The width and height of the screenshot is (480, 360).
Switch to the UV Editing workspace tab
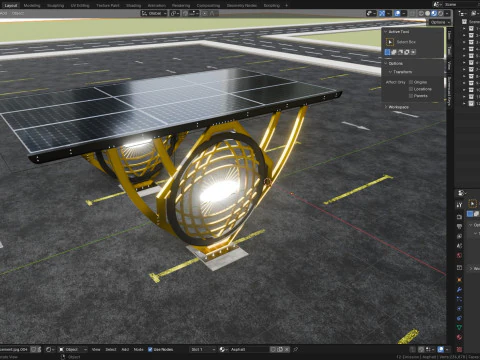[x=80, y=5]
